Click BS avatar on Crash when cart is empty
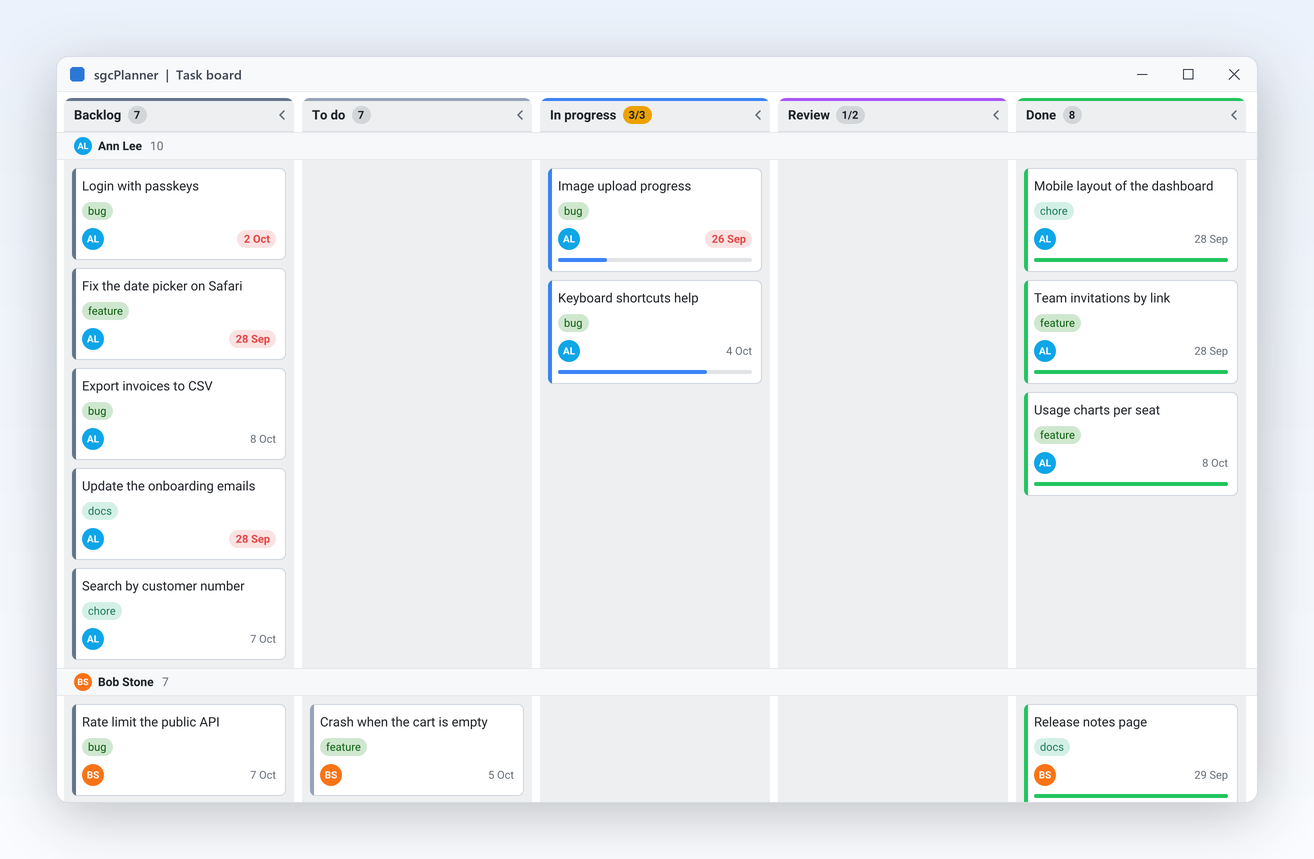The width and height of the screenshot is (1314, 859). tap(331, 775)
